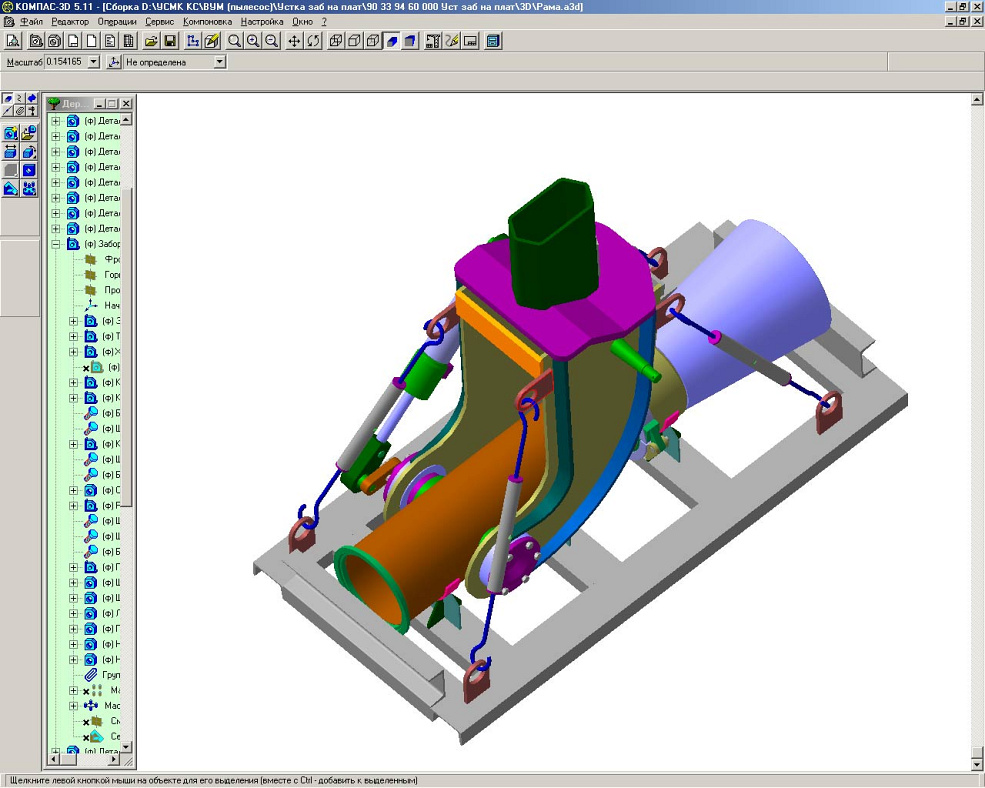Open the Операции menu

tap(118, 21)
